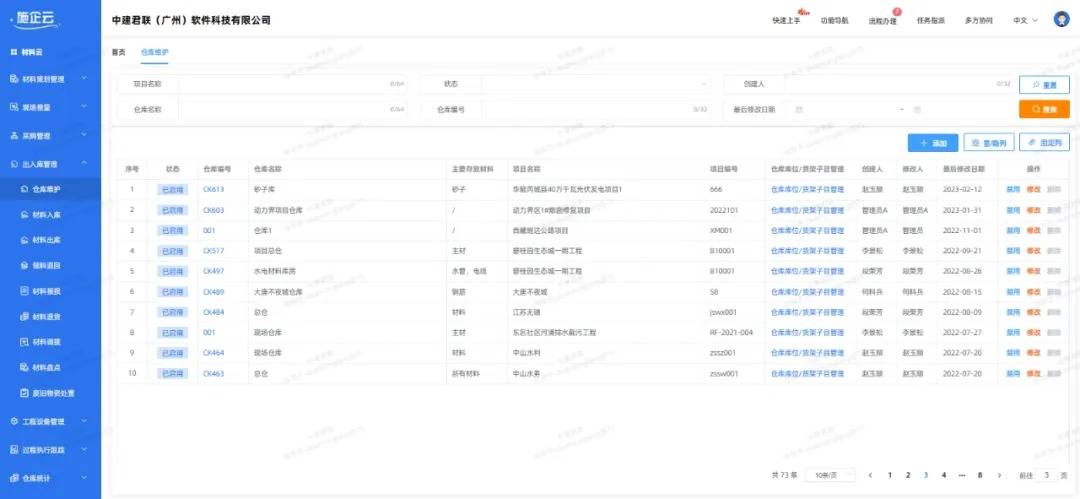Click the 材料盘点 submenu icon

pos(24,367)
